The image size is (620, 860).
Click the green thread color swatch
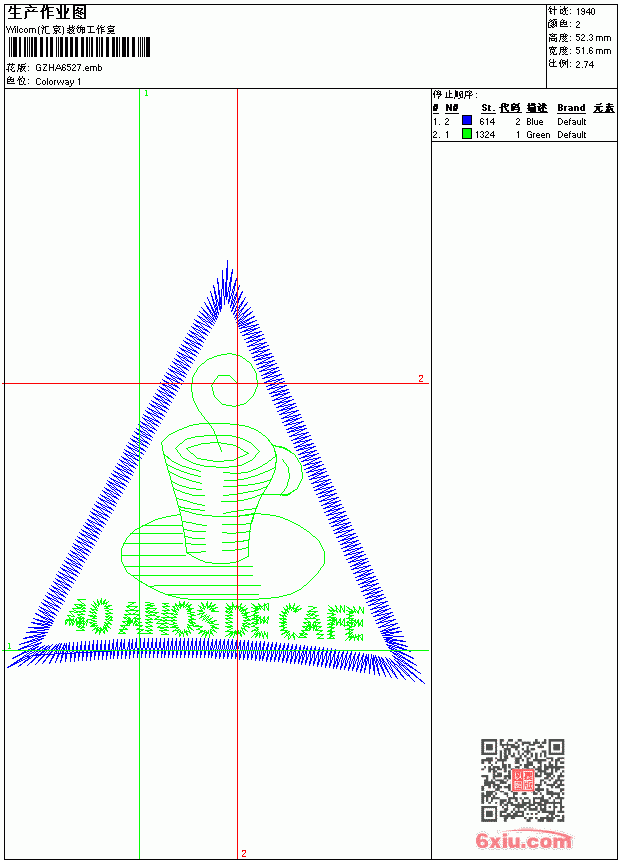coord(467,133)
